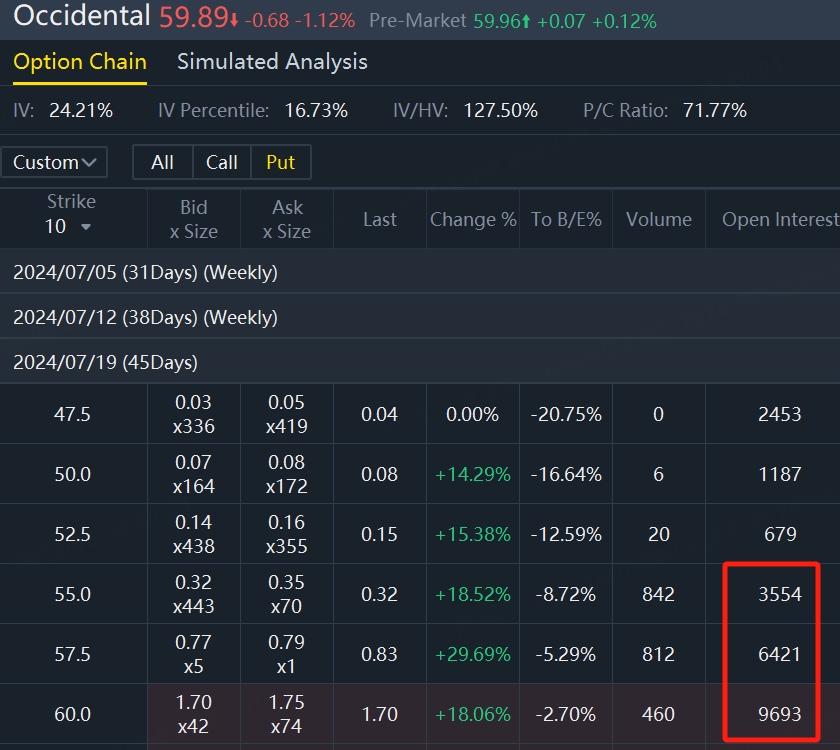Image resolution: width=840 pixels, height=750 pixels.
Task: Collapse the 2024/07/19 expiration group
Action: (105, 362)
